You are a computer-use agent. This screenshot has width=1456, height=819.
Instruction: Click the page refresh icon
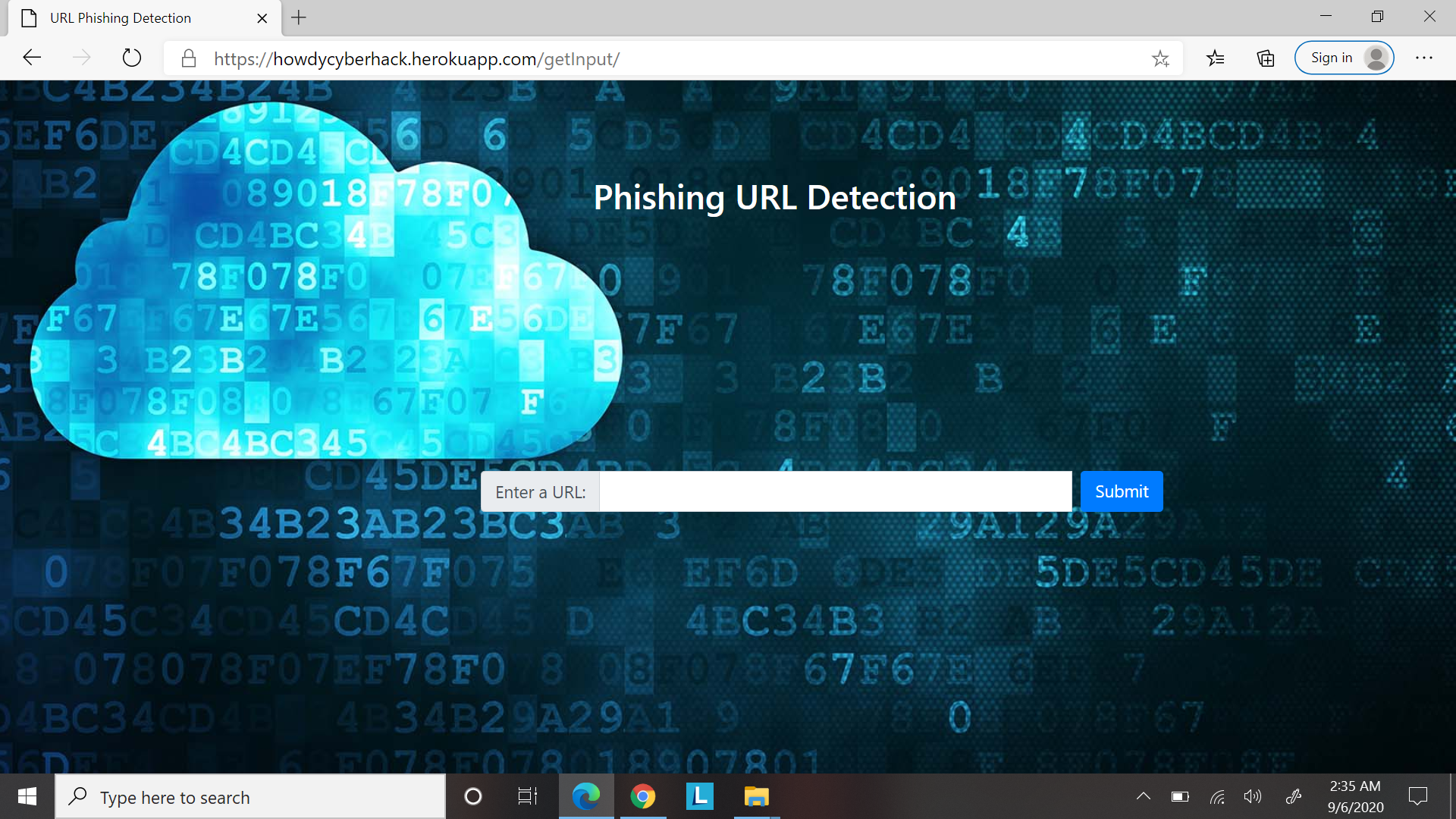(x=131, y=58)
